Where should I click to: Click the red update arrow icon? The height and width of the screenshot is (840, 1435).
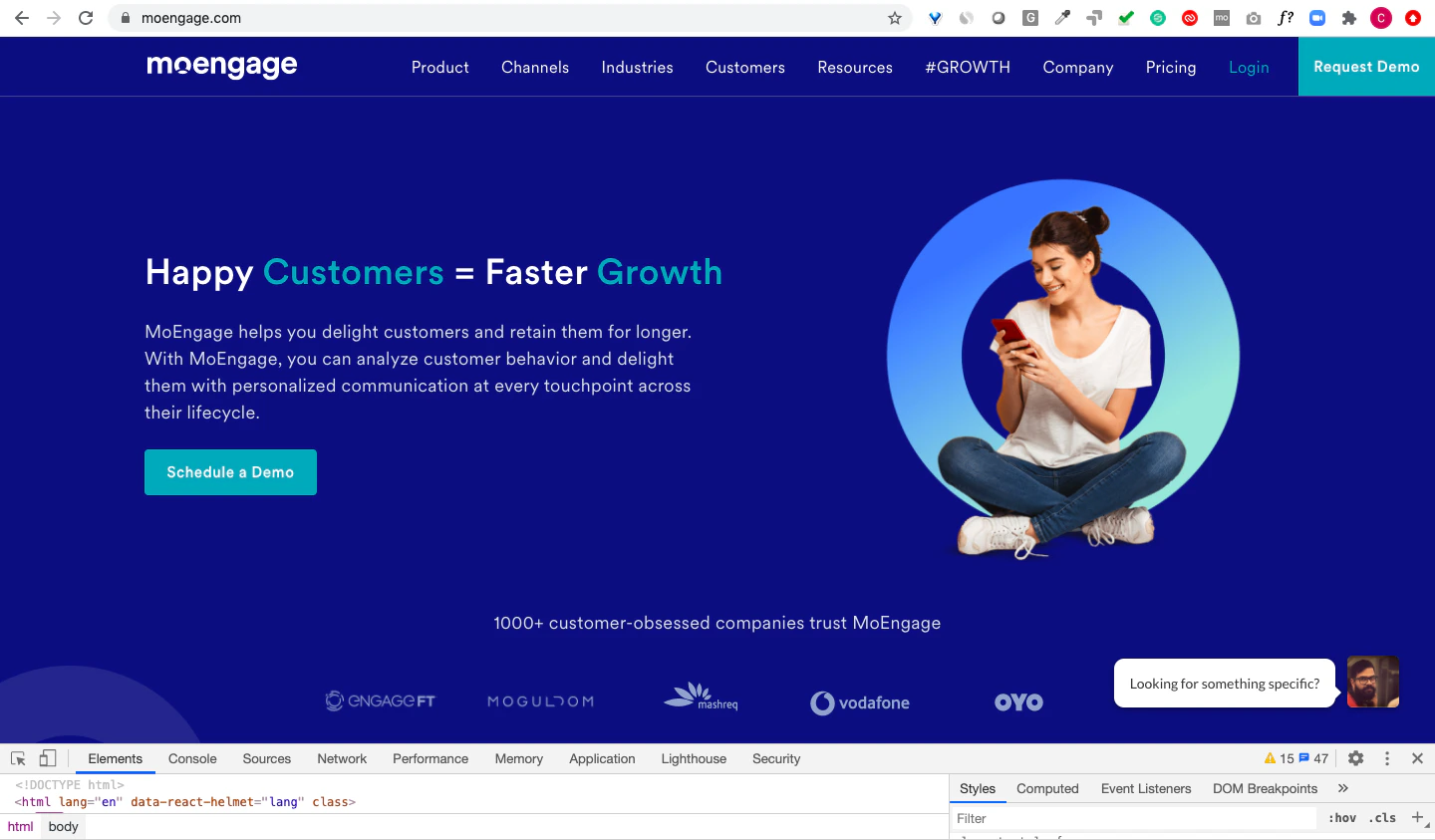click(x=1413, y=18)
